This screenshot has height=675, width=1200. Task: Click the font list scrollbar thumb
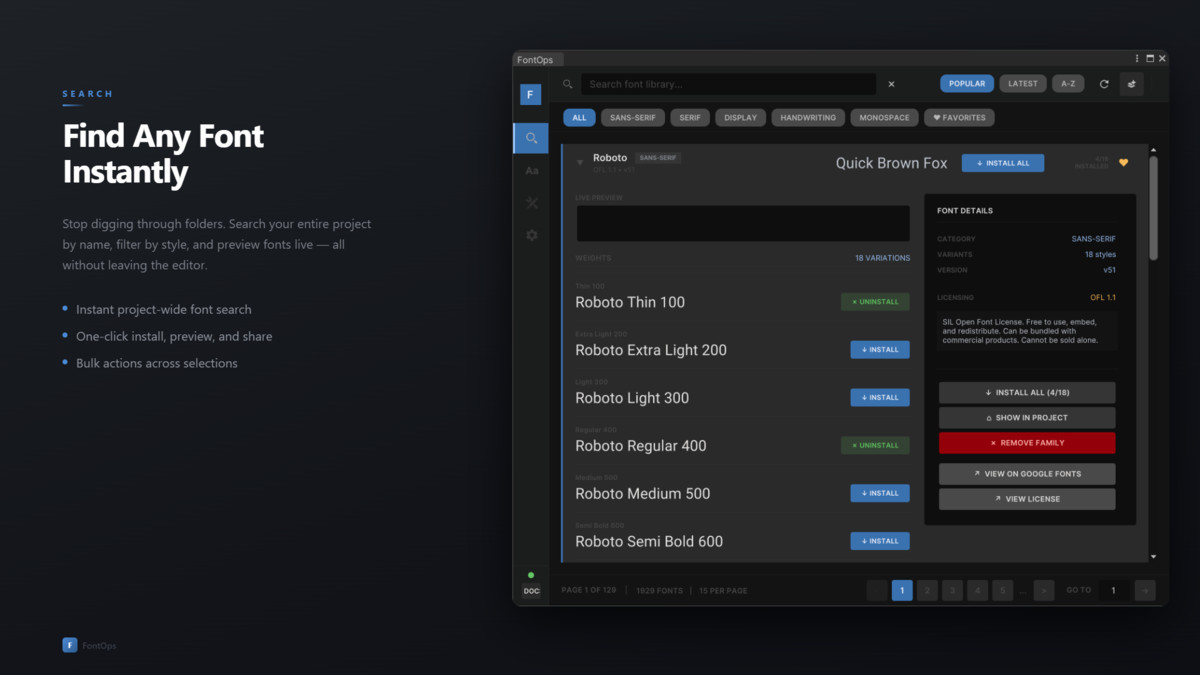pyautogui.click(x=1154, y=208)
